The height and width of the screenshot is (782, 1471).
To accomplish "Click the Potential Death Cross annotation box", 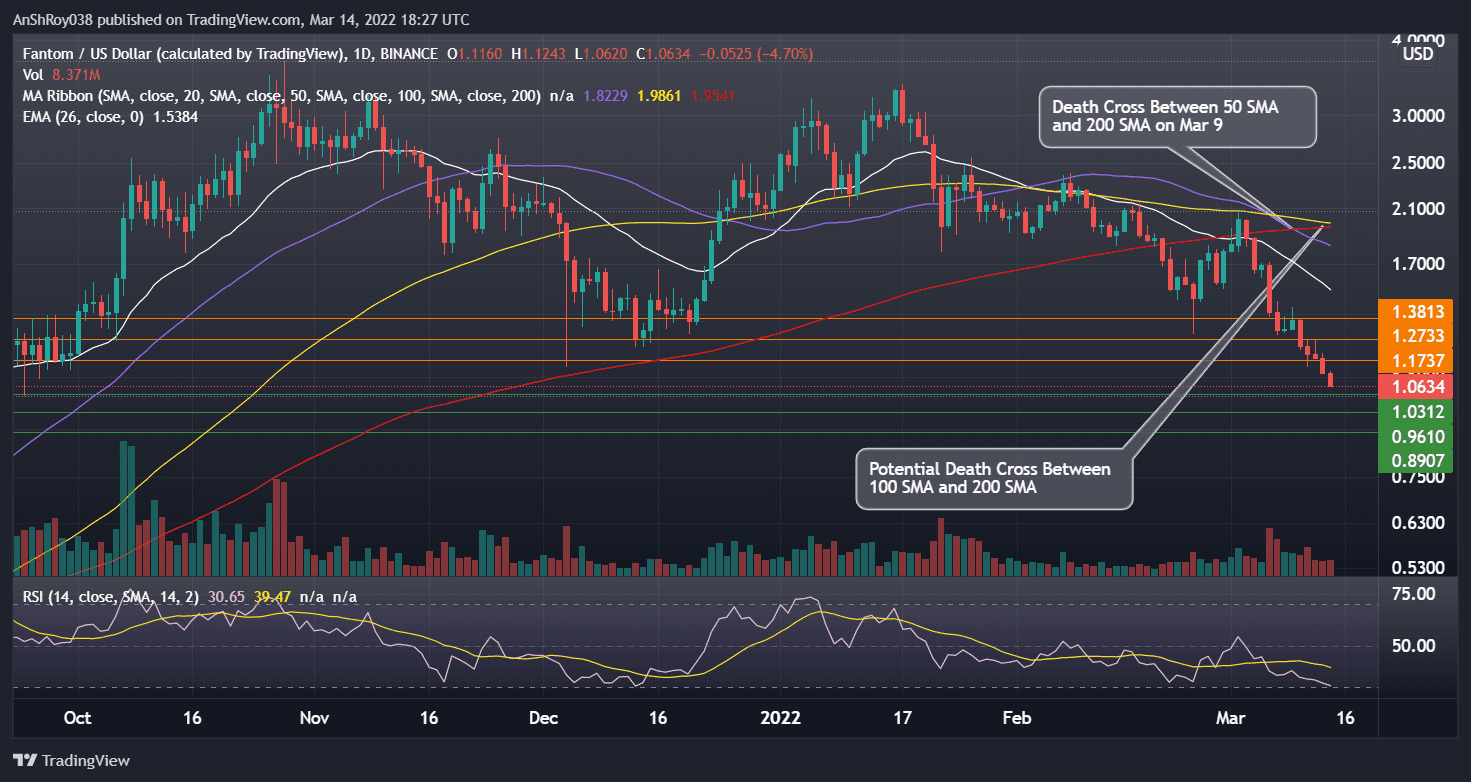I will [993, 479].
